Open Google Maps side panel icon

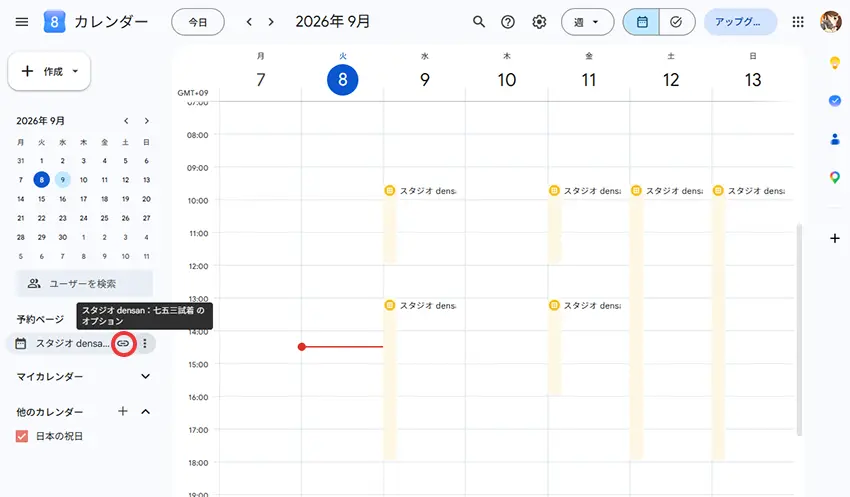[835, 177]
